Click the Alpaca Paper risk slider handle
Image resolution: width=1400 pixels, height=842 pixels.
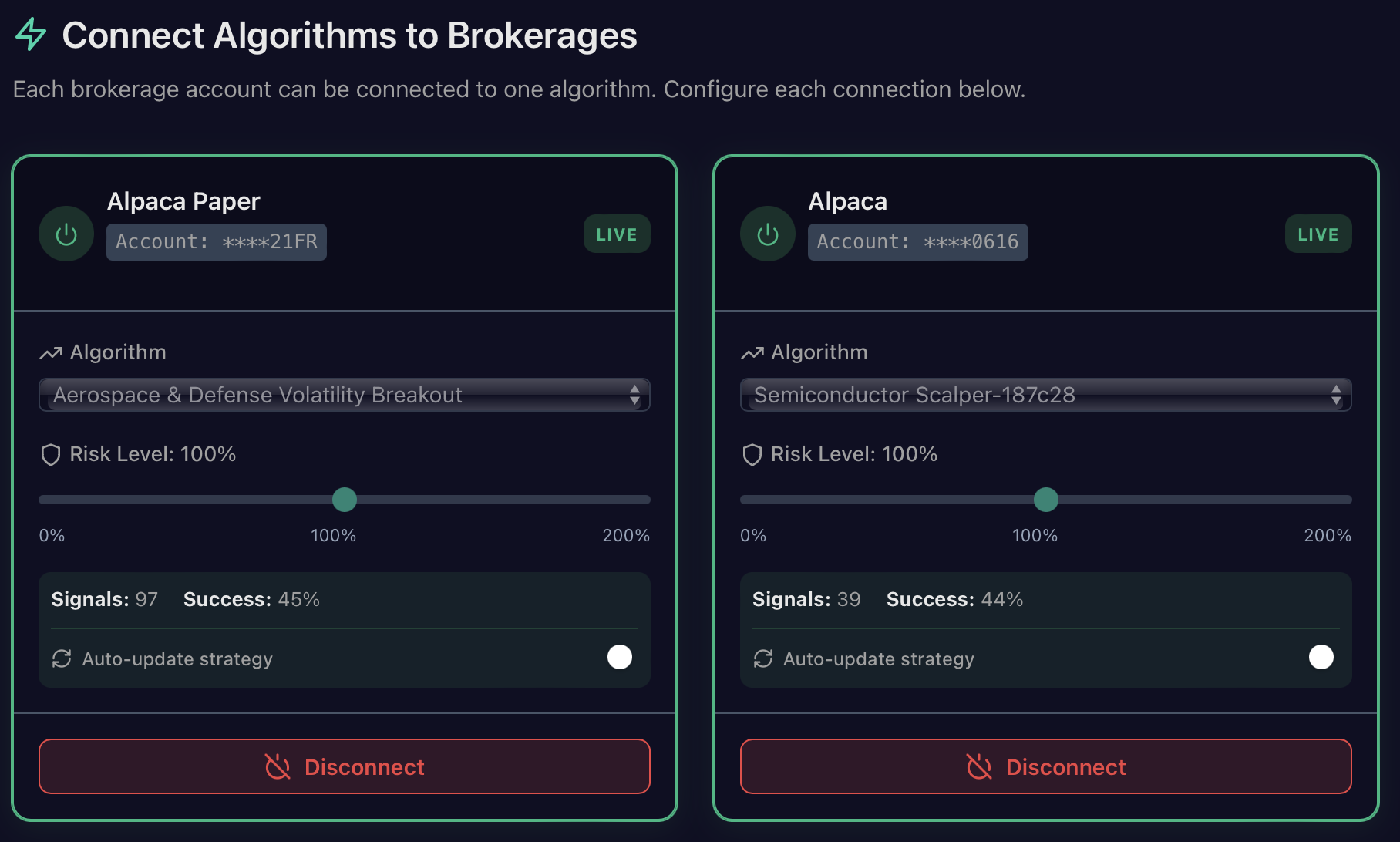(345, 500)
